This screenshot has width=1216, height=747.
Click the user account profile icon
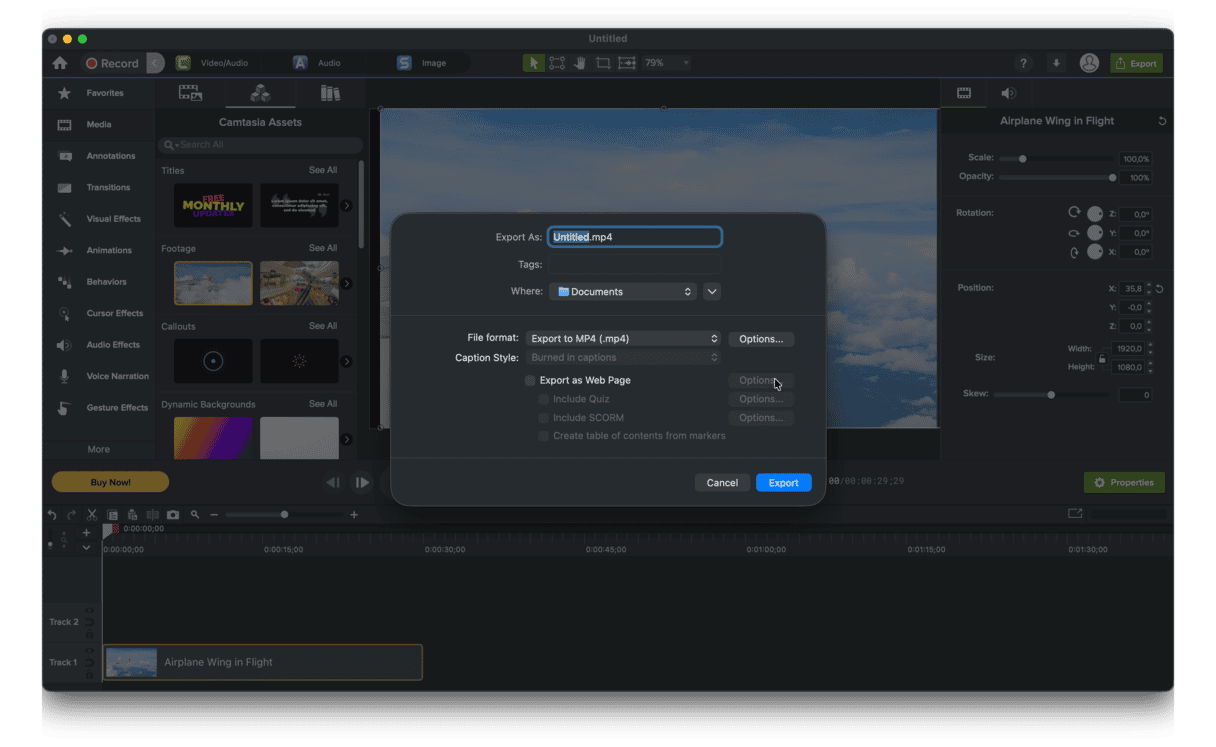tap(1089, 63)
